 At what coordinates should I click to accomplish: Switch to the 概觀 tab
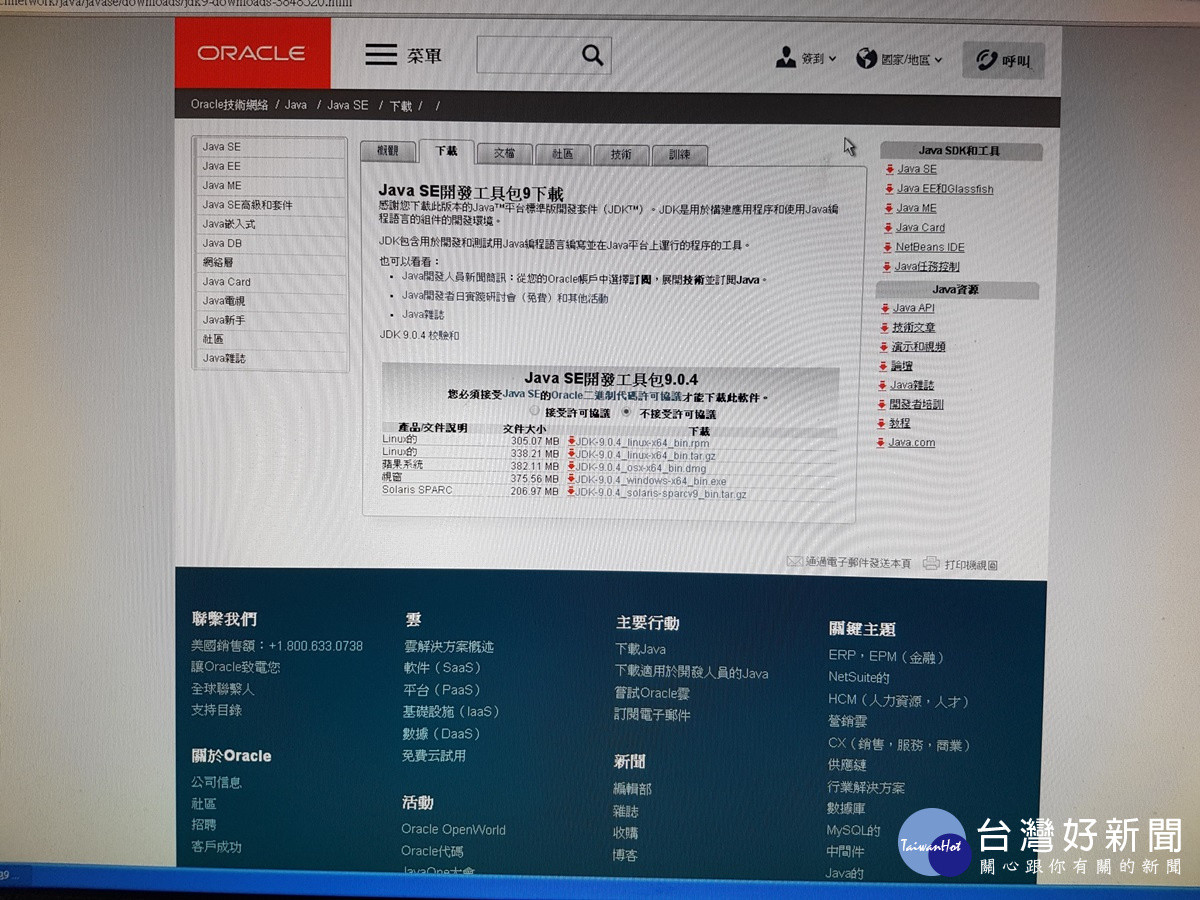[x=387, y=151]
